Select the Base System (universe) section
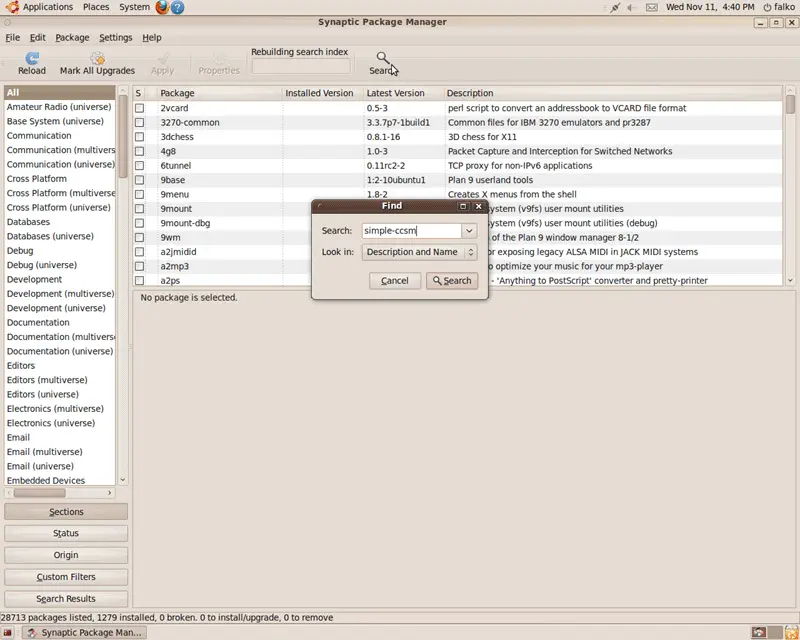This screenshot has width=800, height=640. coord(60,121)
